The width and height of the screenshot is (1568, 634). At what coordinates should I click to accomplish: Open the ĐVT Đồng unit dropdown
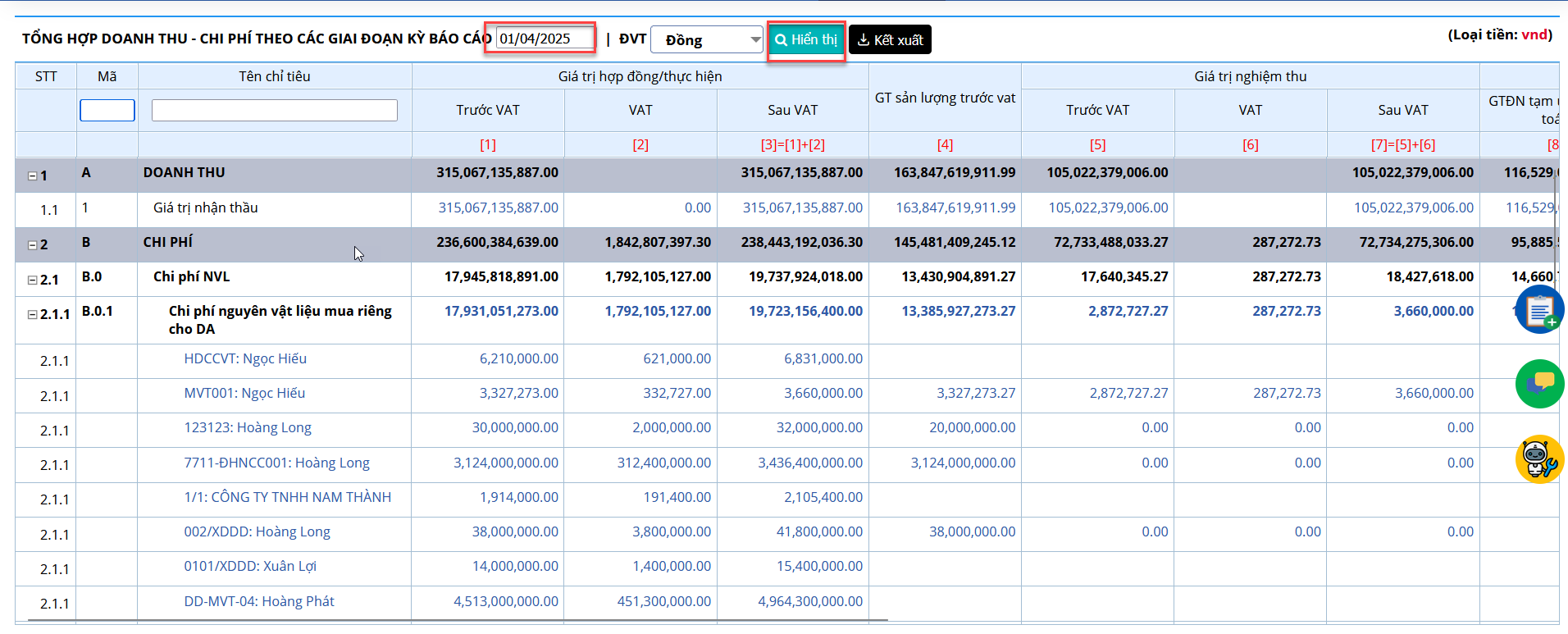(707, 40)
